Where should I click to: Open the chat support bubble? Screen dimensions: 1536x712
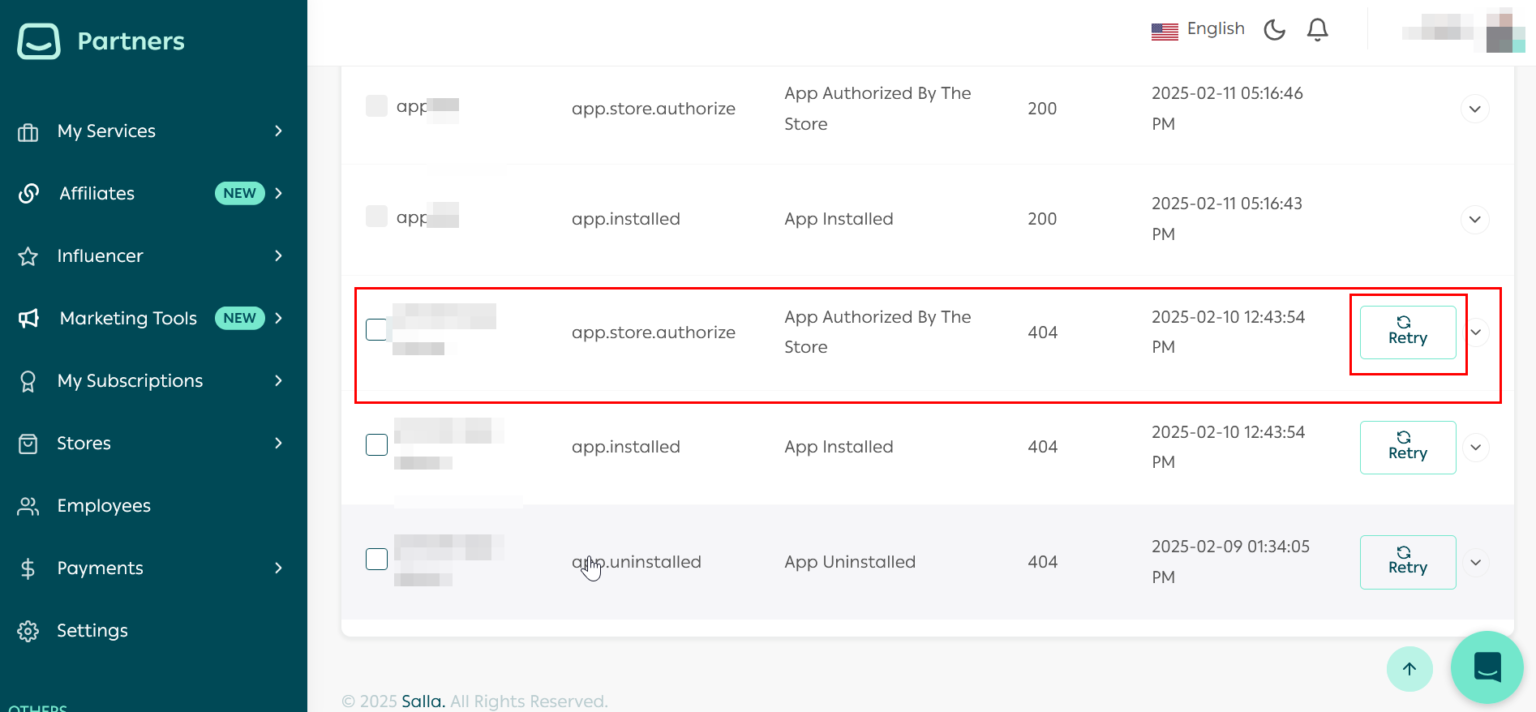[1487, 667]
